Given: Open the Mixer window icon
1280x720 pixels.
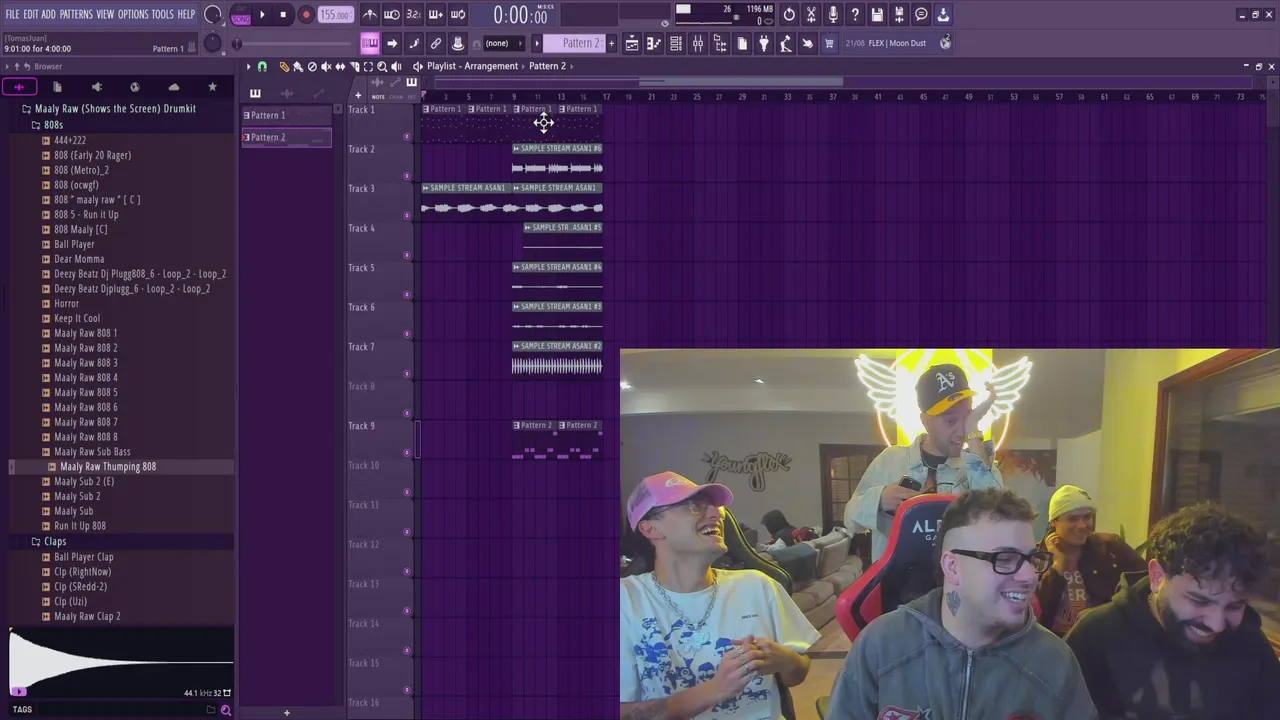Looking at the screenshot, I should pos(698,43).
